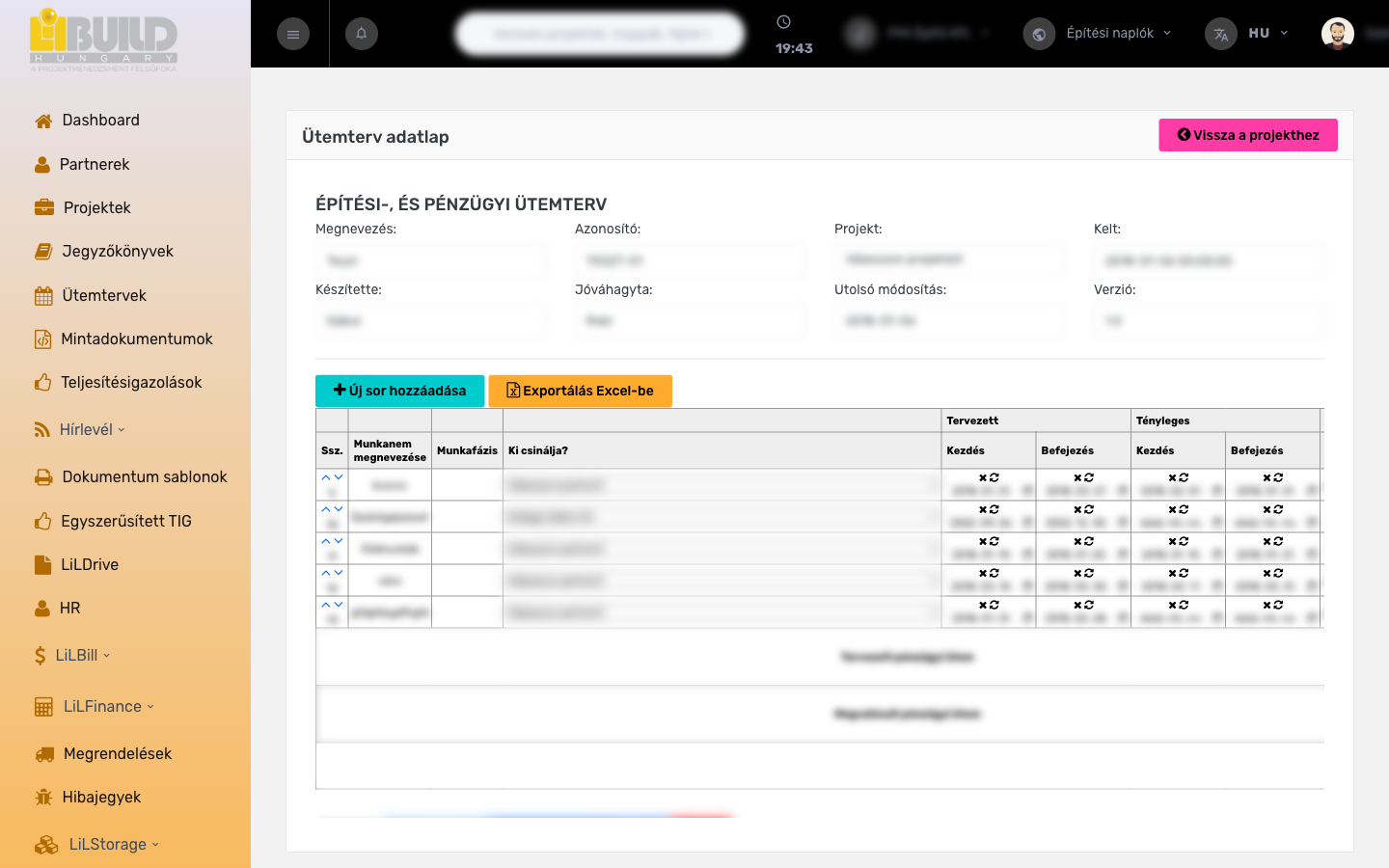Navigate to Projektek
Screen dimensions: 1389x868
click(x=97, y=208)
